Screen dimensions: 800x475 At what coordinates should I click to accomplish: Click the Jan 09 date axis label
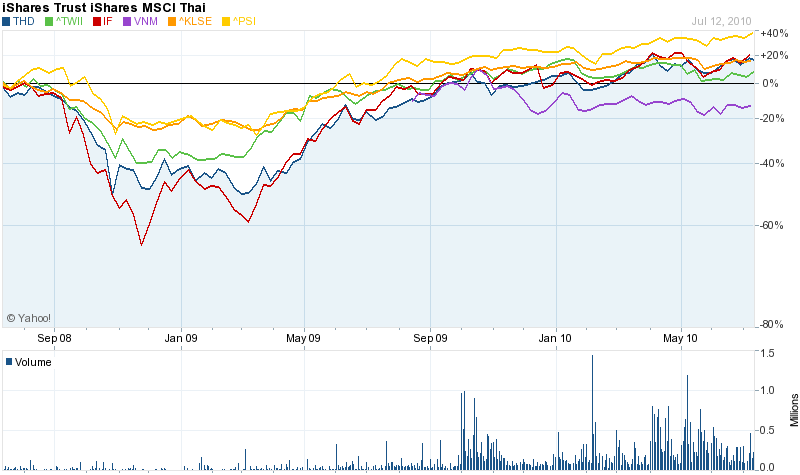tap(181, 338)
